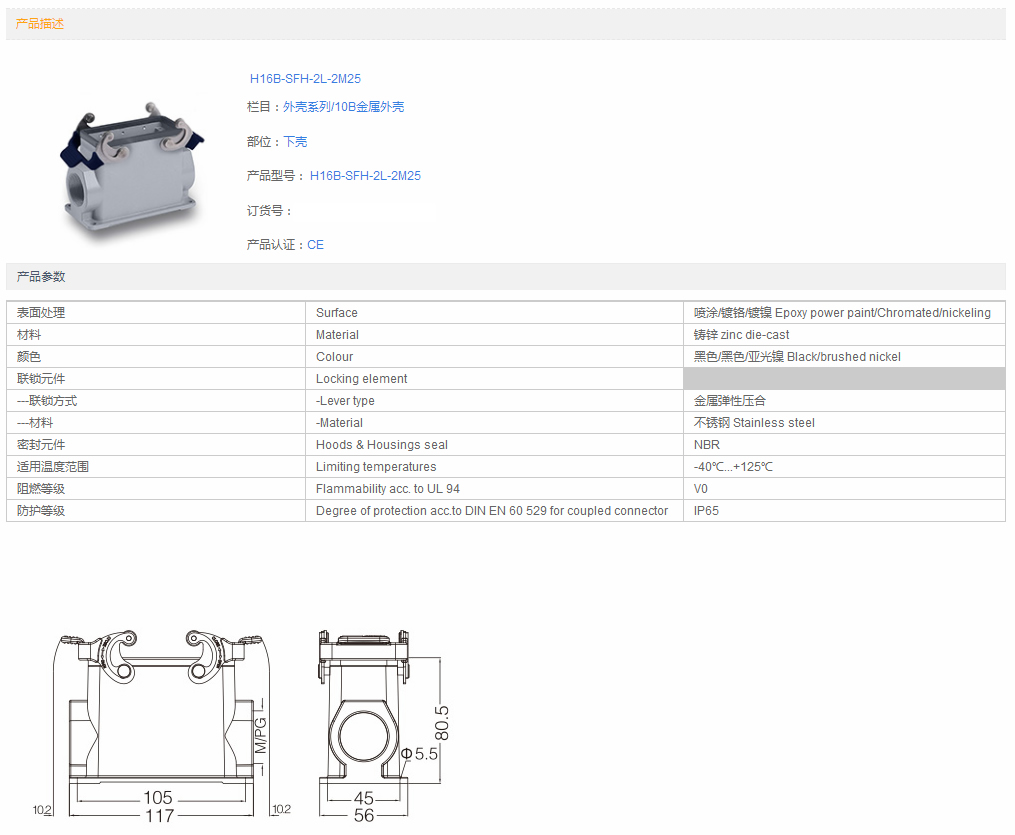Click the Black/brushed nickel colour value
Image resolution: width=1015 pixels, height=835 pixels.
(797, 357)
